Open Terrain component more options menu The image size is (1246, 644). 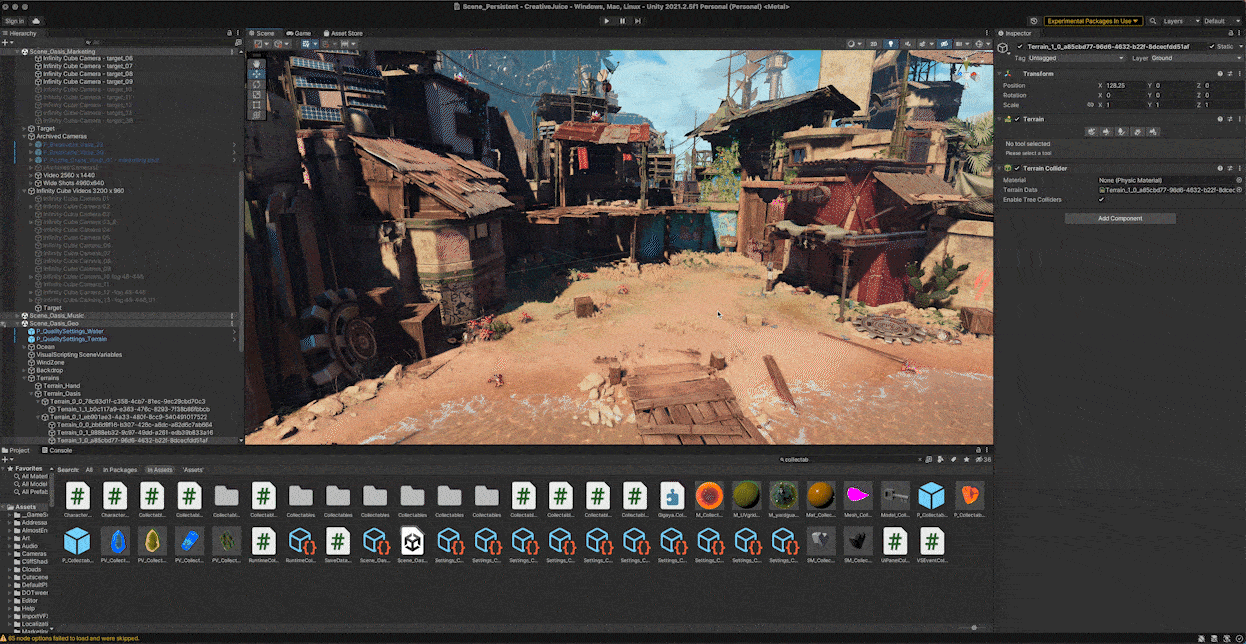(x=1240, y=119)
